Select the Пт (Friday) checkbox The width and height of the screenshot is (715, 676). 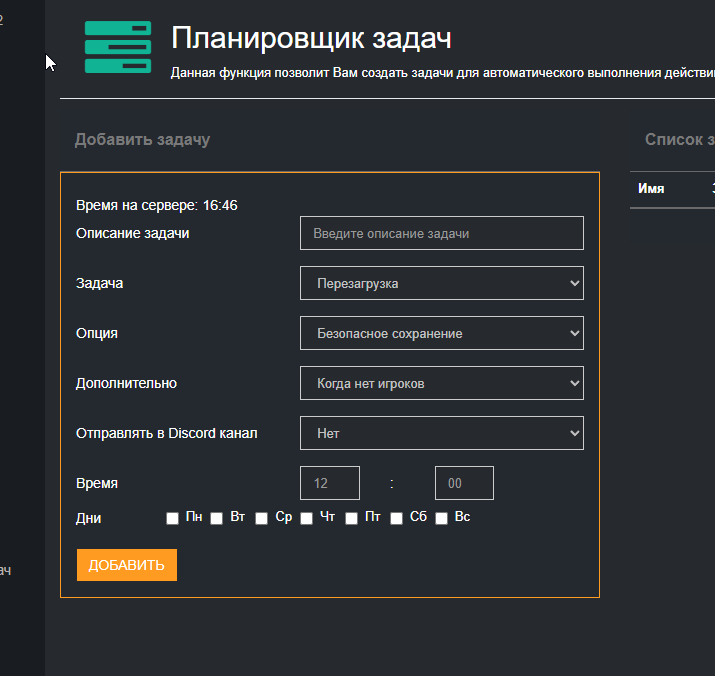coord(351,518)
